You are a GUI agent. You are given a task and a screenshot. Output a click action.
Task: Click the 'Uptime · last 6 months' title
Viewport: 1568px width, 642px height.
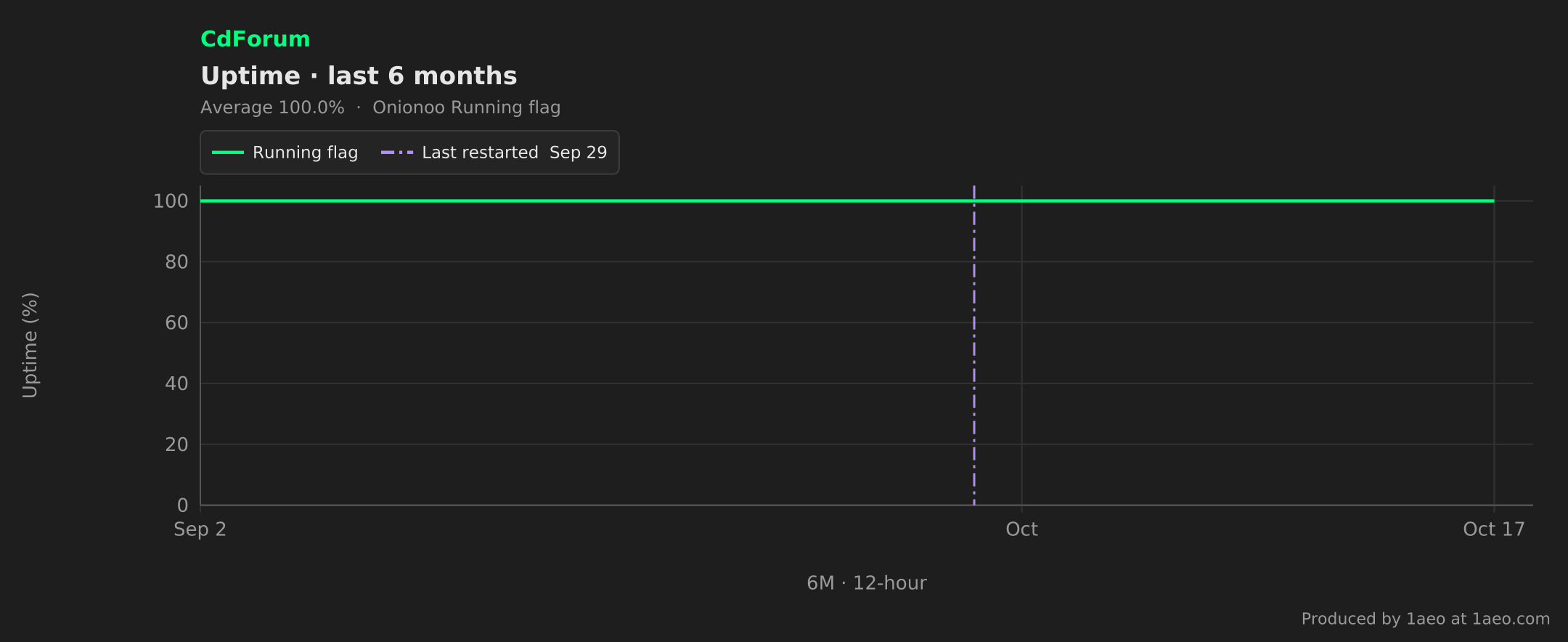pos(359,76)
